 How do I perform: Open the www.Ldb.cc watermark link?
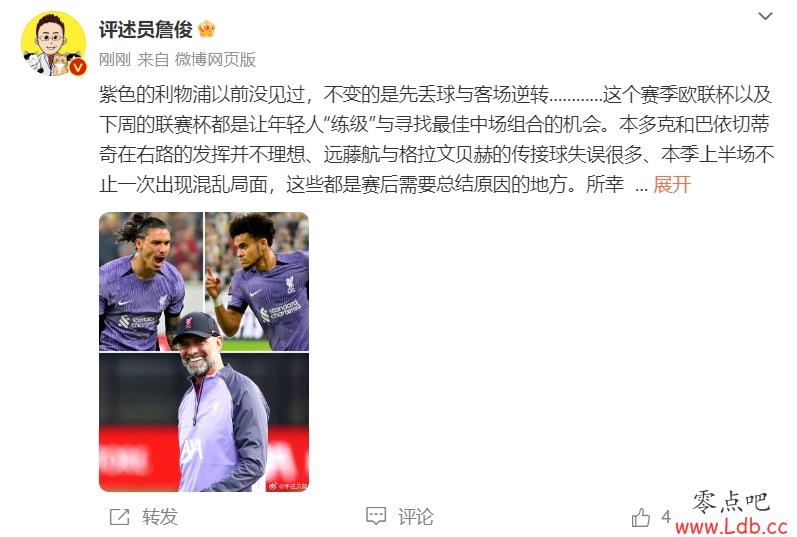731,526
